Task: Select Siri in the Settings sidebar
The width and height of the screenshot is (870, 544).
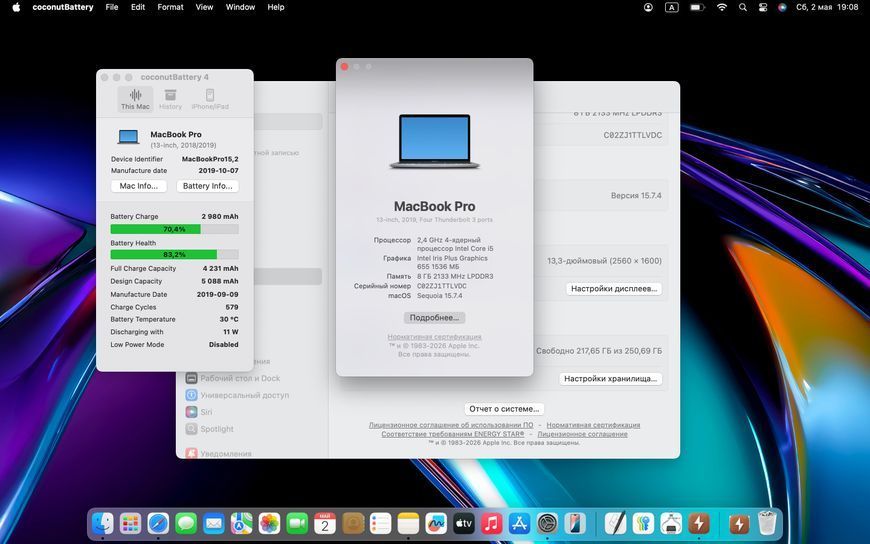Action: tap(199, 412)
